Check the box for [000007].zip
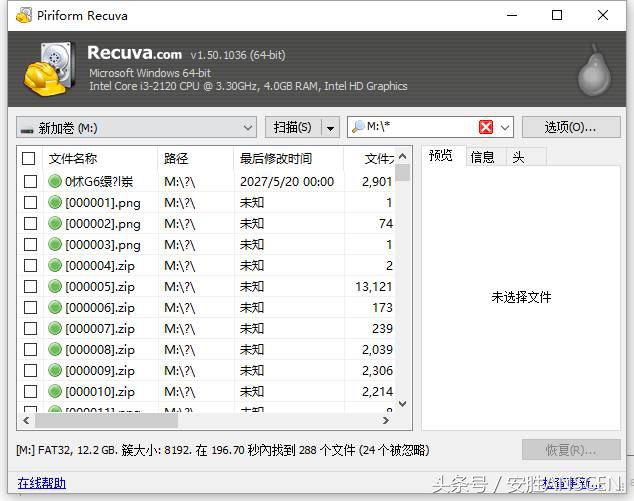This screenshot has height=501, width=634. (x=30, y=328)
